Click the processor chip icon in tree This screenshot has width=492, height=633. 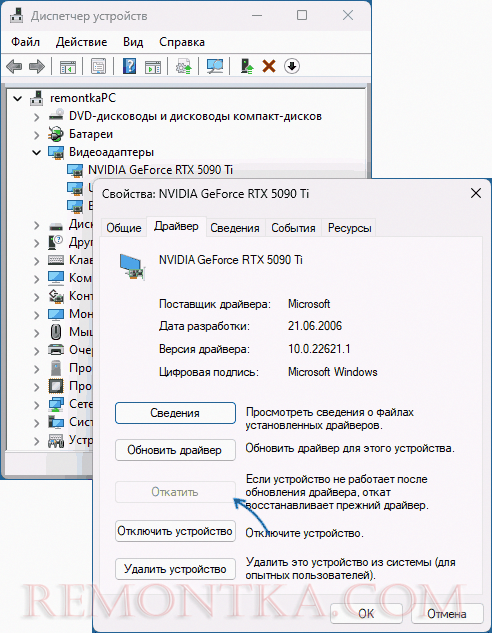point(56,386)
